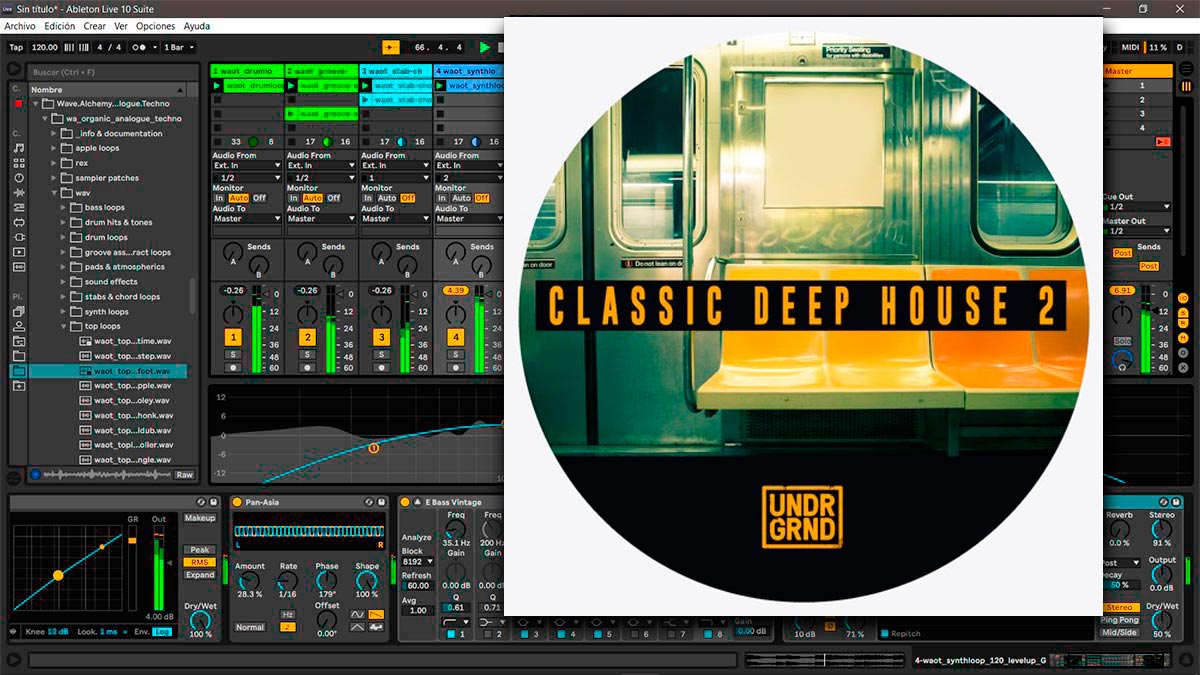Open the Clips category icon

coord(18,252)
